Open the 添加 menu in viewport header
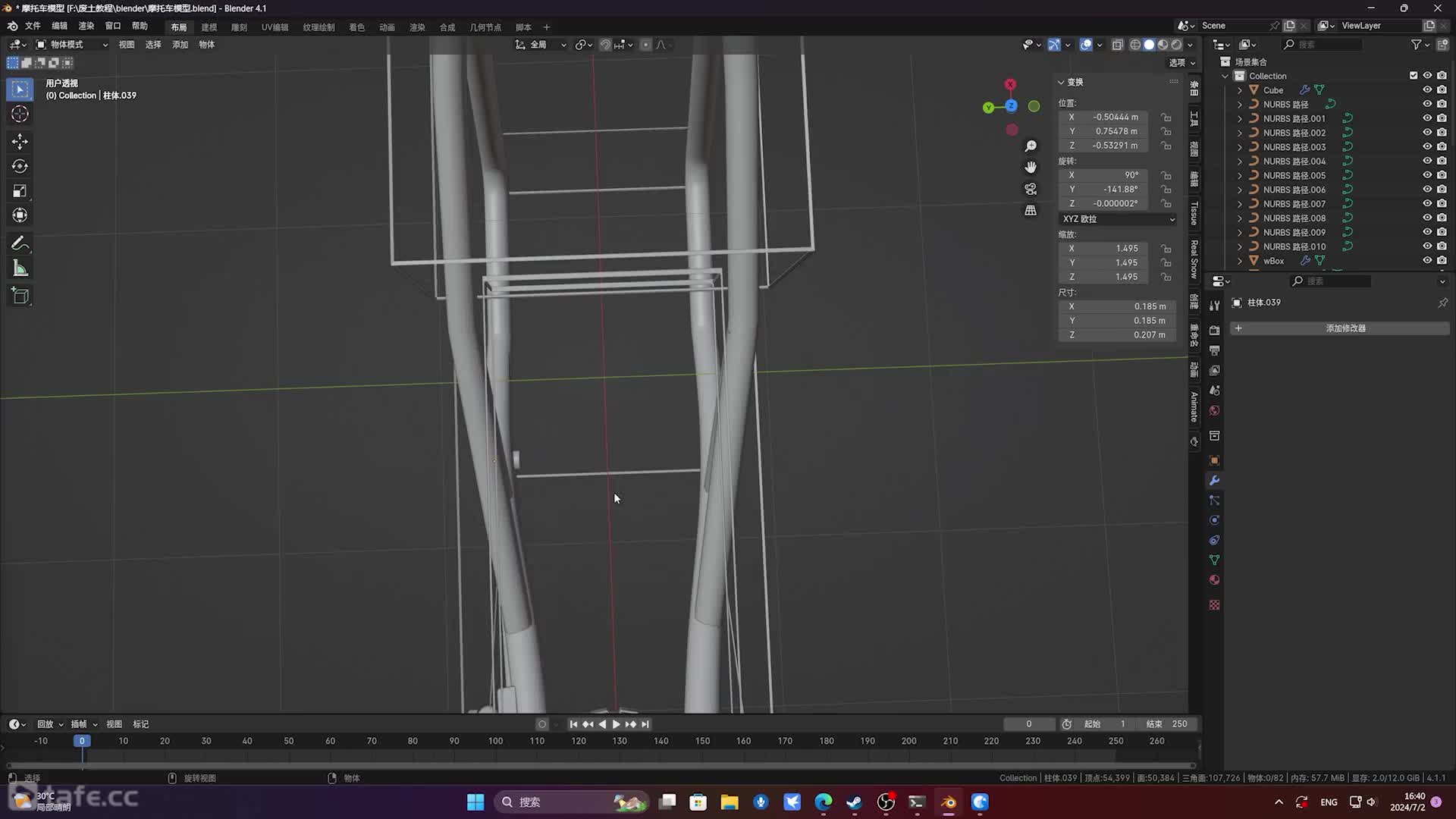This screenshot has height=819, width=1456. coord(180,45)
